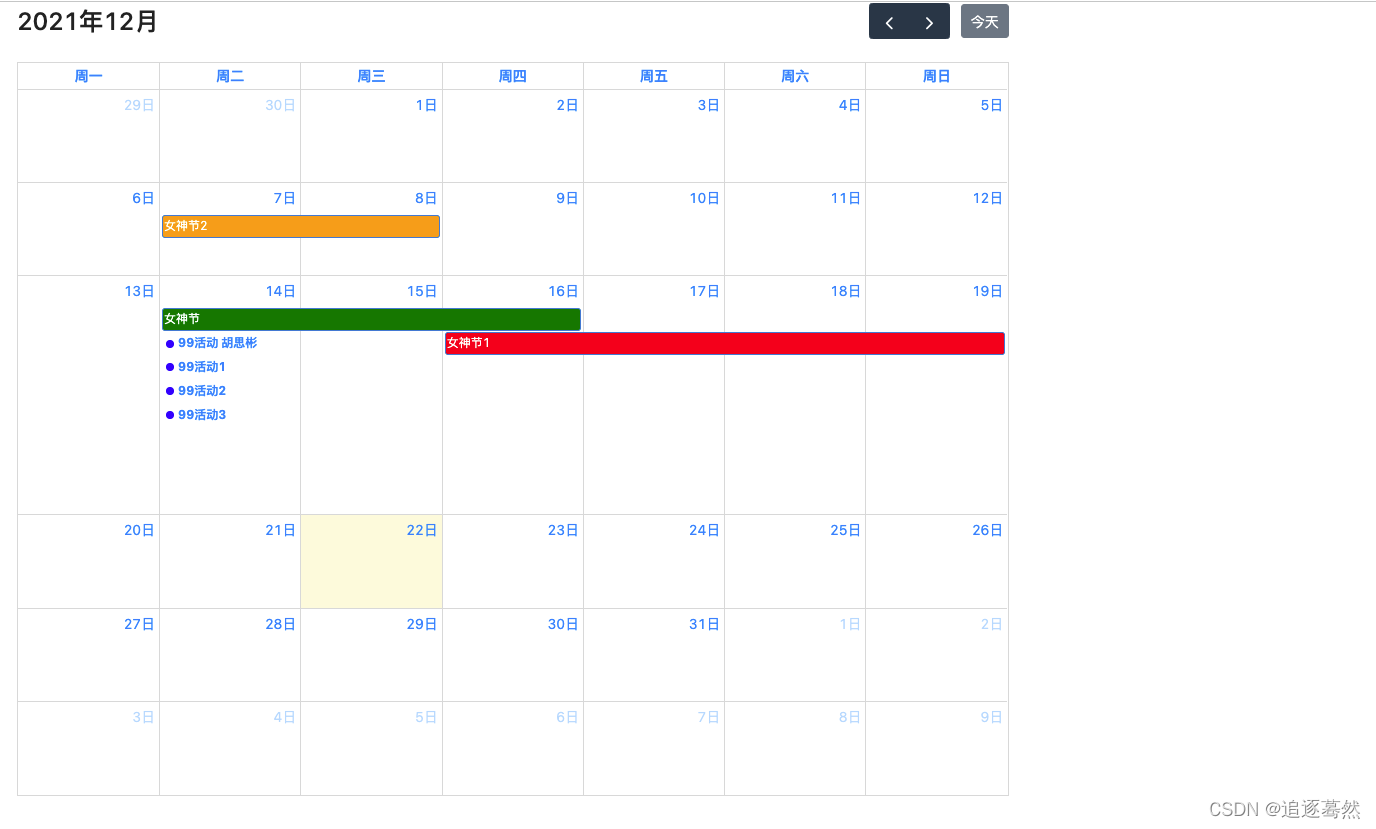
Task: Click the 周四 column header
Action: pyautogui.click(x=512, y=76)
